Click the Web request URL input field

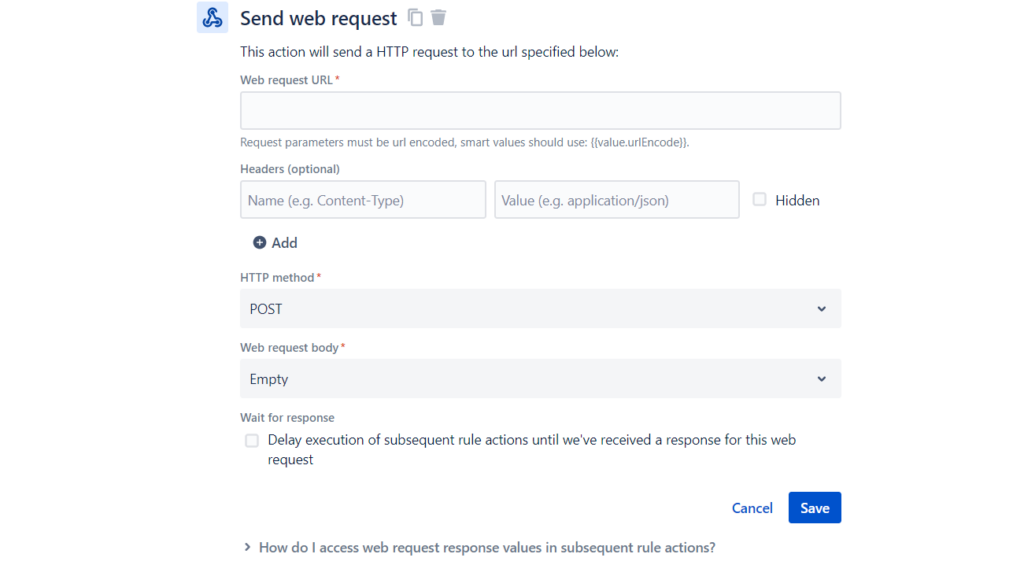pyautogui.click(x=540, y=110)
